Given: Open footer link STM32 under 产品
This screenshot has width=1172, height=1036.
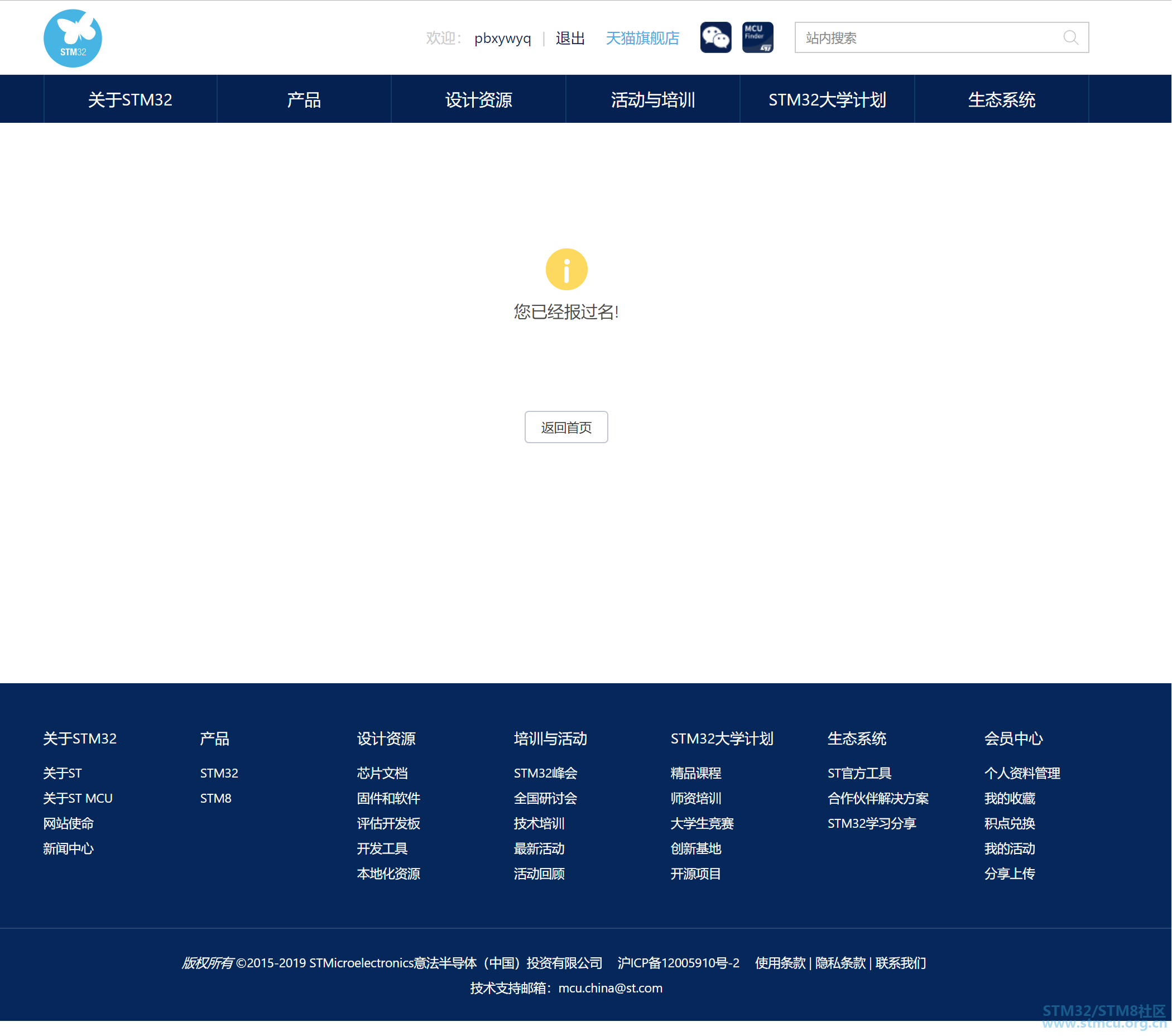Looking at the screenshot, I should (219, 773).
